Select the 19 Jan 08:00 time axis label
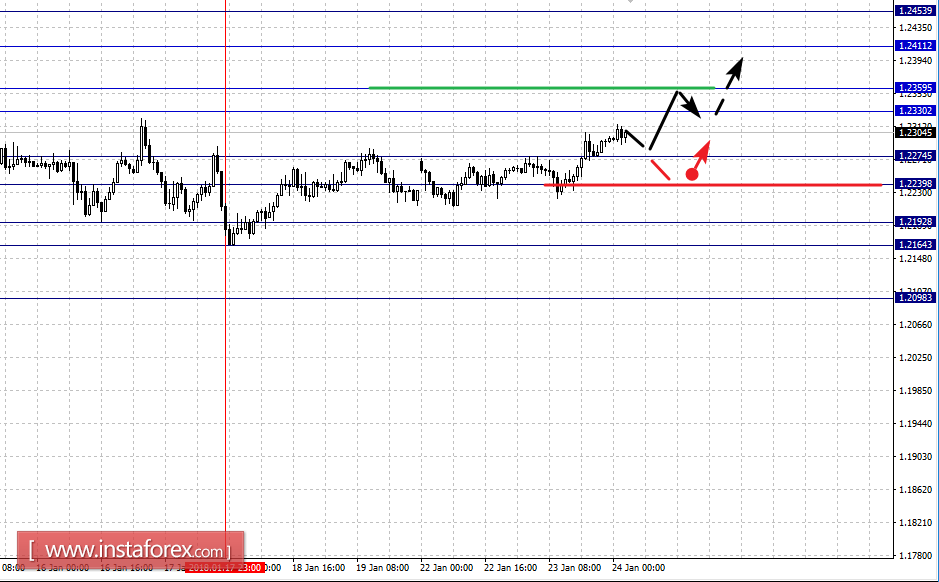This screenshot has height=582, width=939. click(x=383, y=568)
